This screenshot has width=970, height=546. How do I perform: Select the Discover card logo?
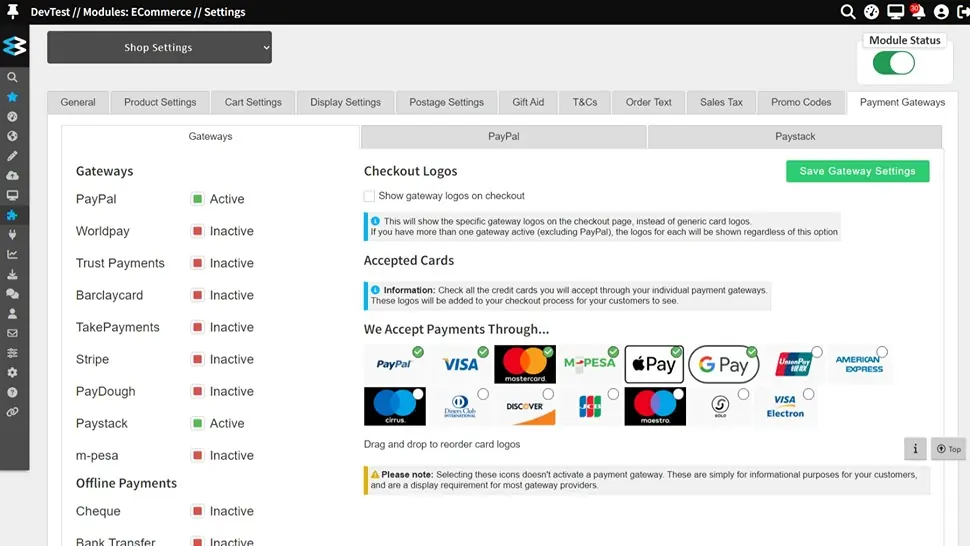(x=525, y=406)
